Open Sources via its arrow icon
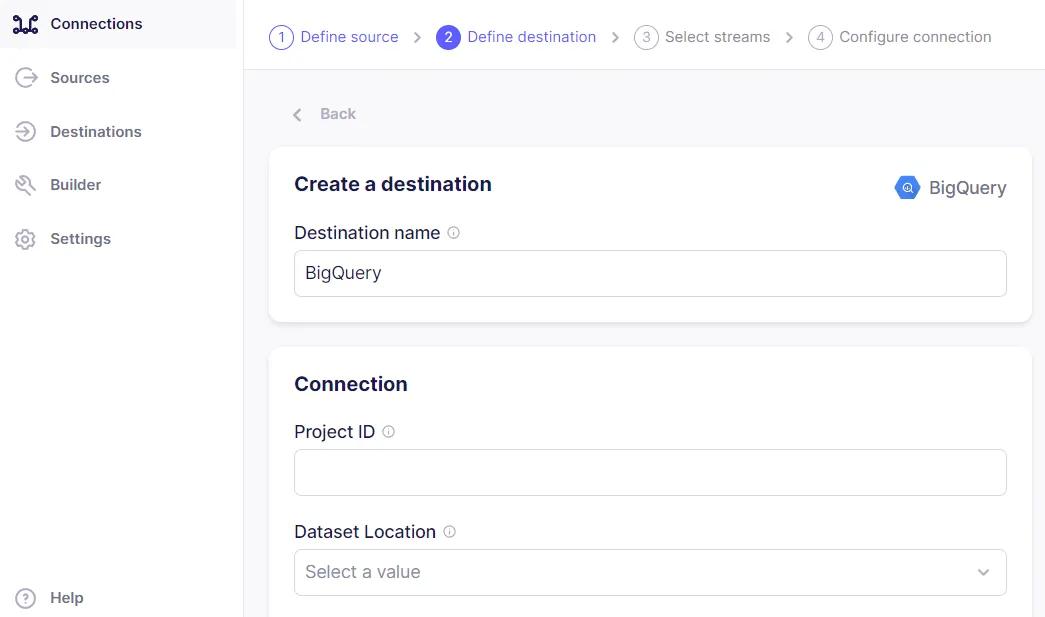The image size is (1045, 617). coord(26,78)
